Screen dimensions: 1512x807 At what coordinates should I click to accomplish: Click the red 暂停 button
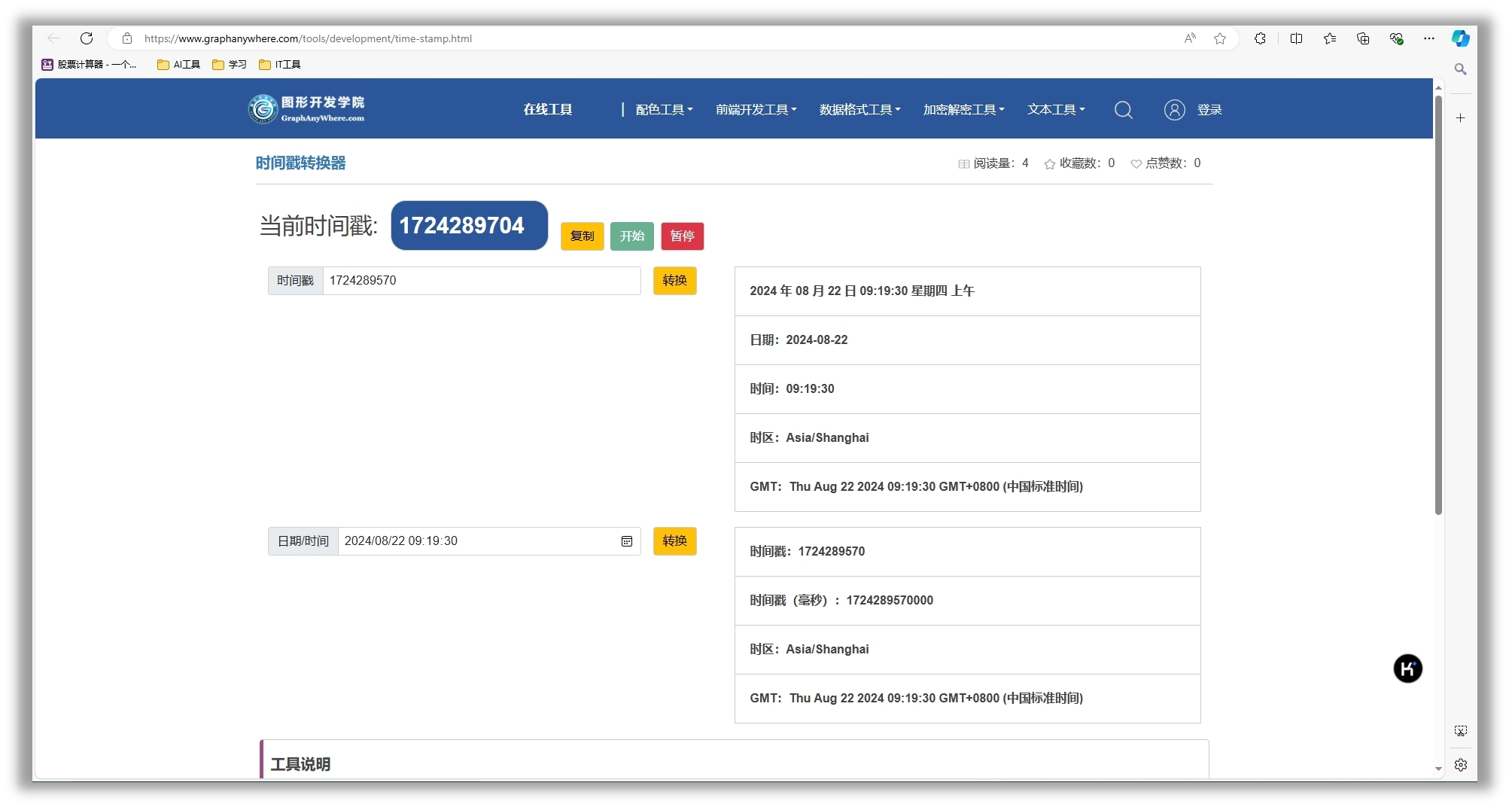tap(682, 236)
